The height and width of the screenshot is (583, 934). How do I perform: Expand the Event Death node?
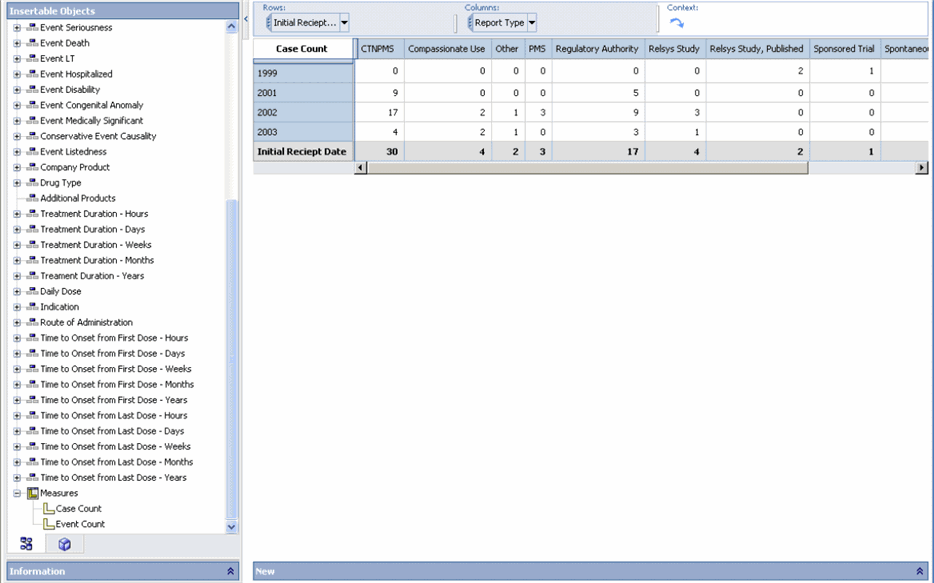(17, 43)
